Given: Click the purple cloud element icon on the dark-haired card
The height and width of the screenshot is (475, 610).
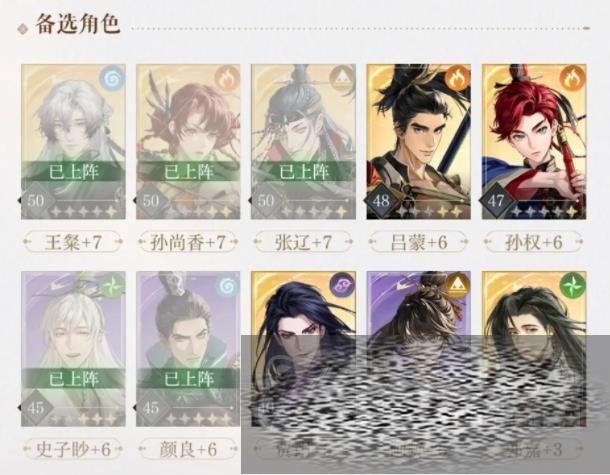Looking at the screenshot, I should click(342, 286).
